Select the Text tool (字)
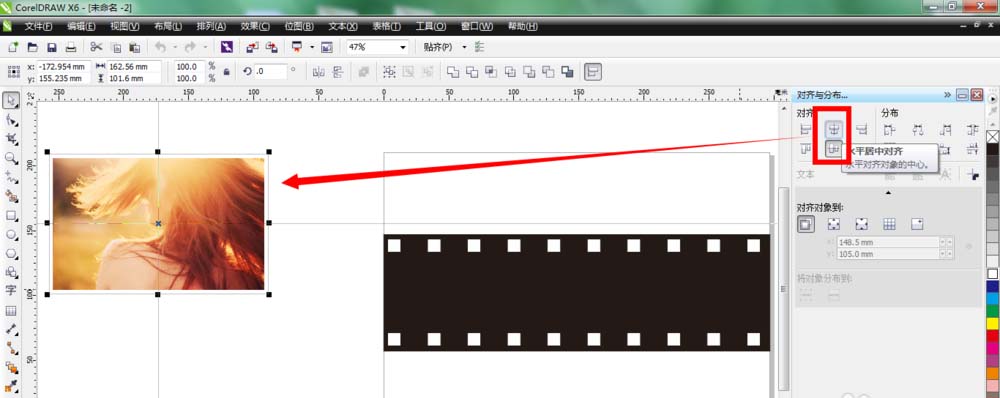 pyautogui.click(x=11, y=291)
